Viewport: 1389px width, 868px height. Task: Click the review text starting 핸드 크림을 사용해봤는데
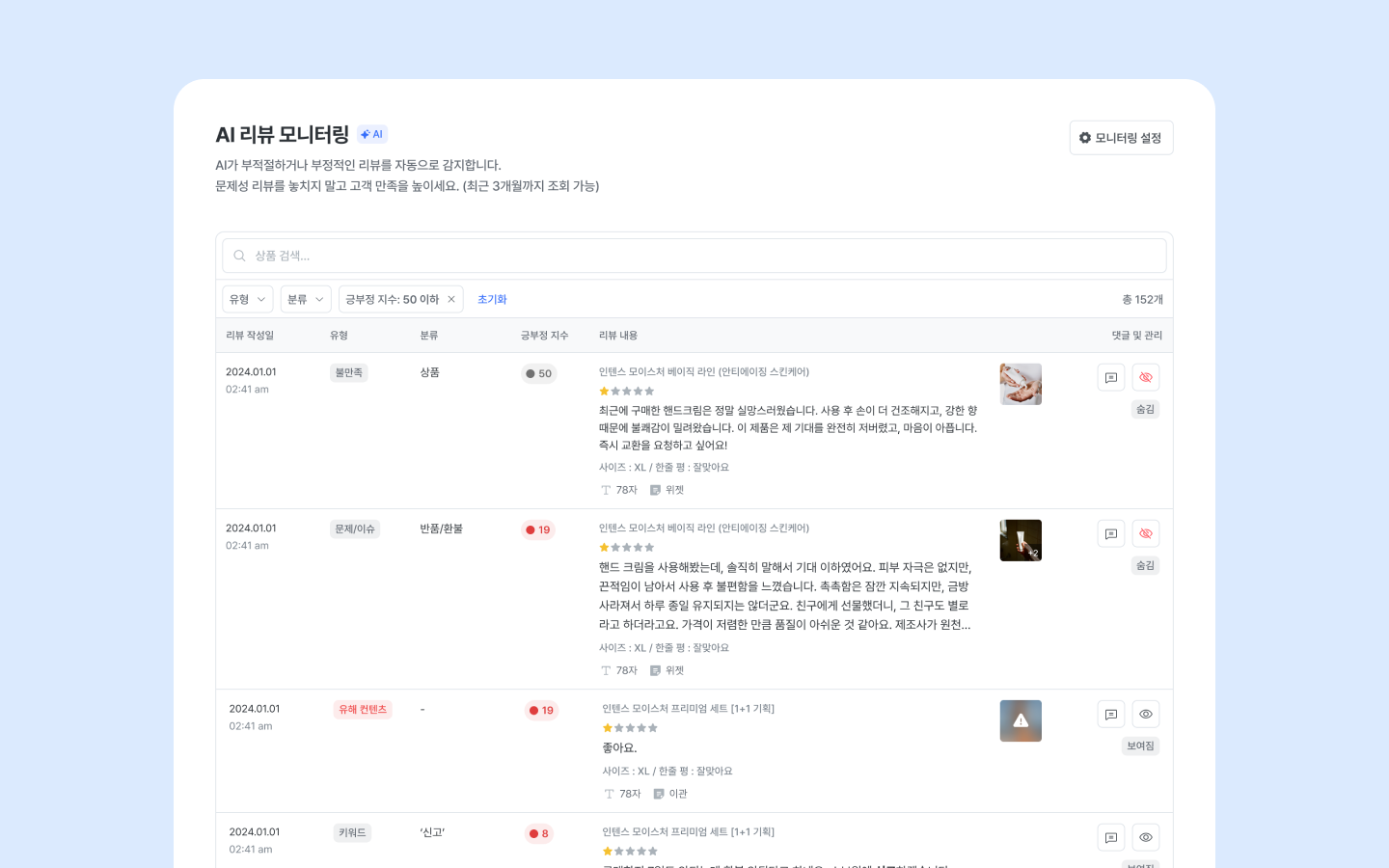pyautogui.click(x=785, y=596)
